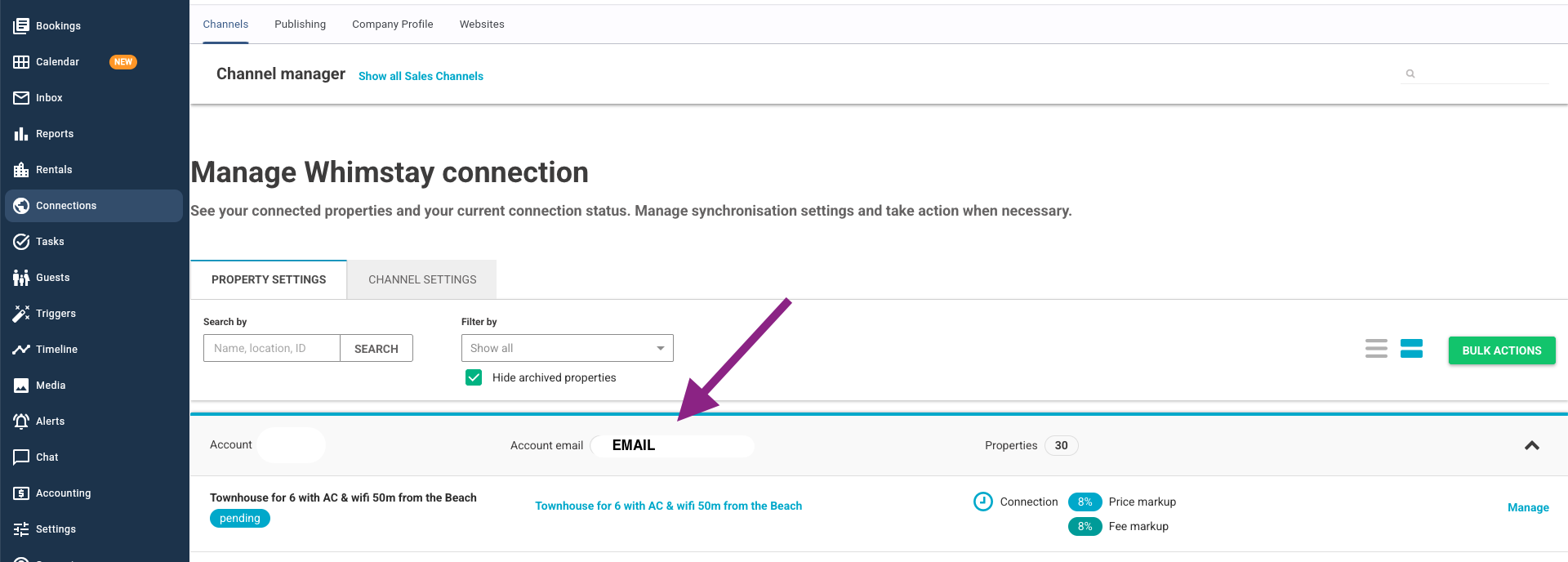This screenshot has width=1568, height=562.
Task: Open the Rentals building icon
Action: (x=21, y=170)
